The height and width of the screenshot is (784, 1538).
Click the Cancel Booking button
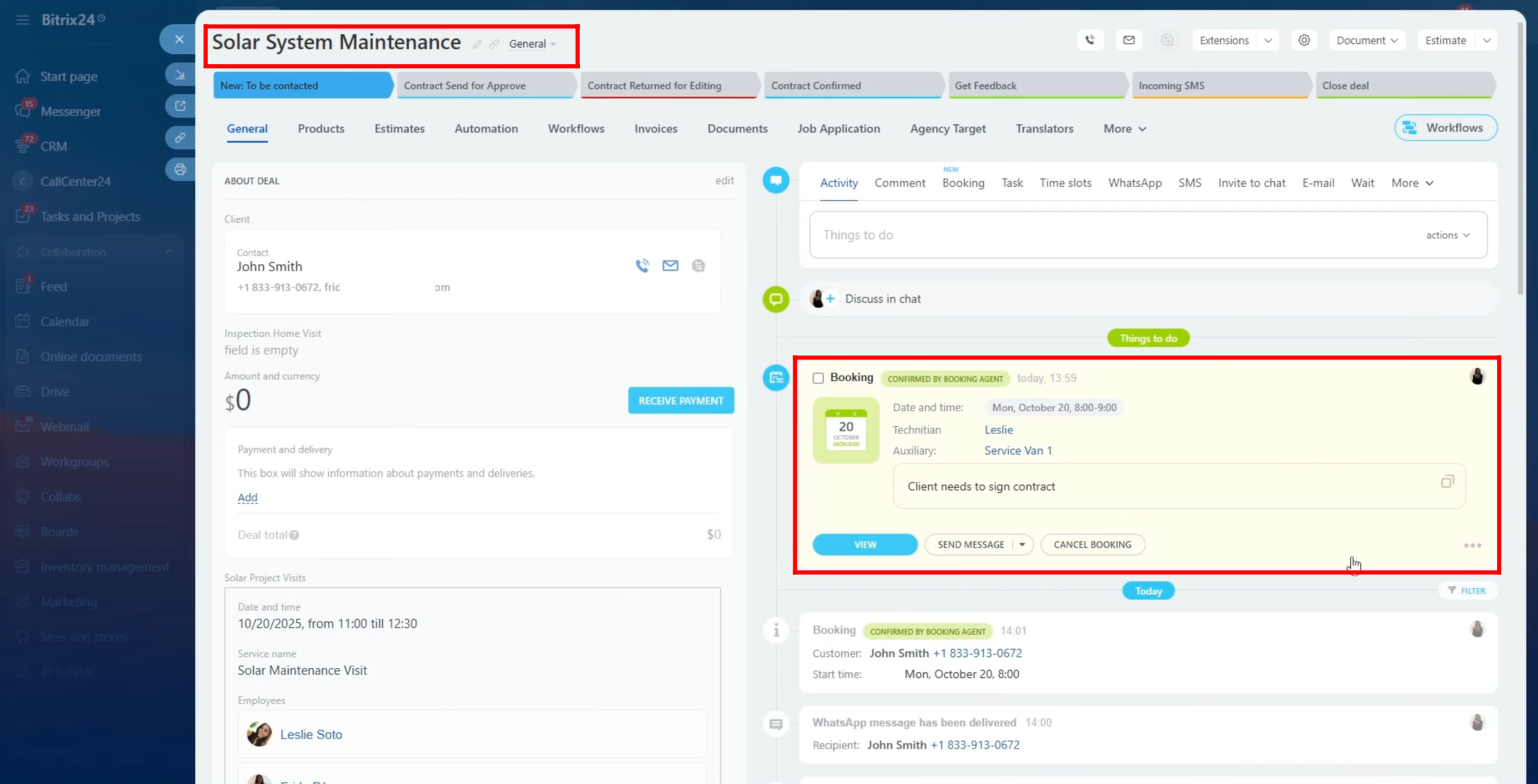pos(1092,545)
